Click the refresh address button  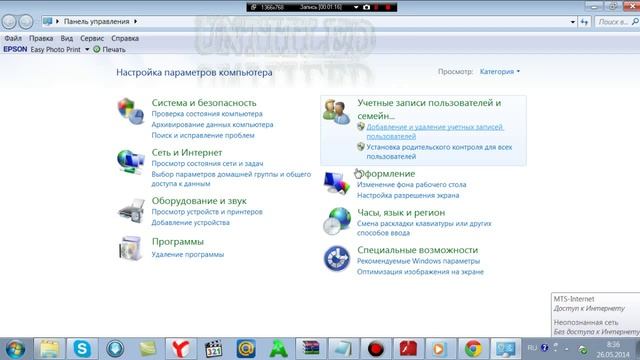pyautogui.click(x=584, y=22)
